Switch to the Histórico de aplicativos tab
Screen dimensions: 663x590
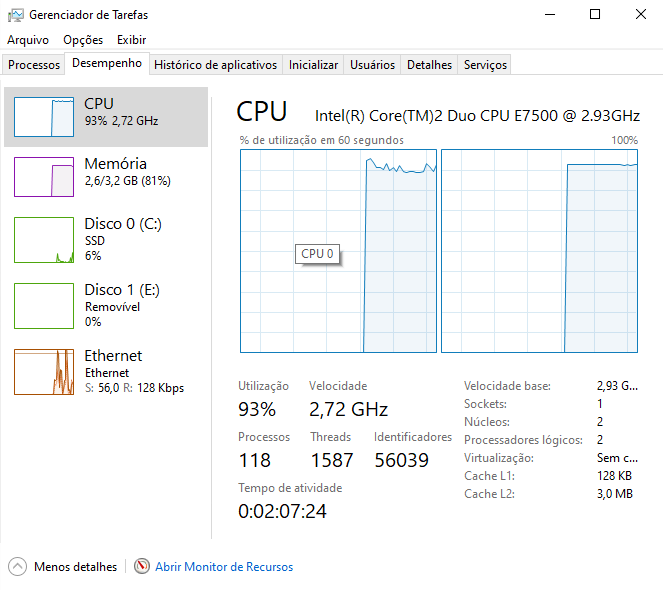(216, 65)
